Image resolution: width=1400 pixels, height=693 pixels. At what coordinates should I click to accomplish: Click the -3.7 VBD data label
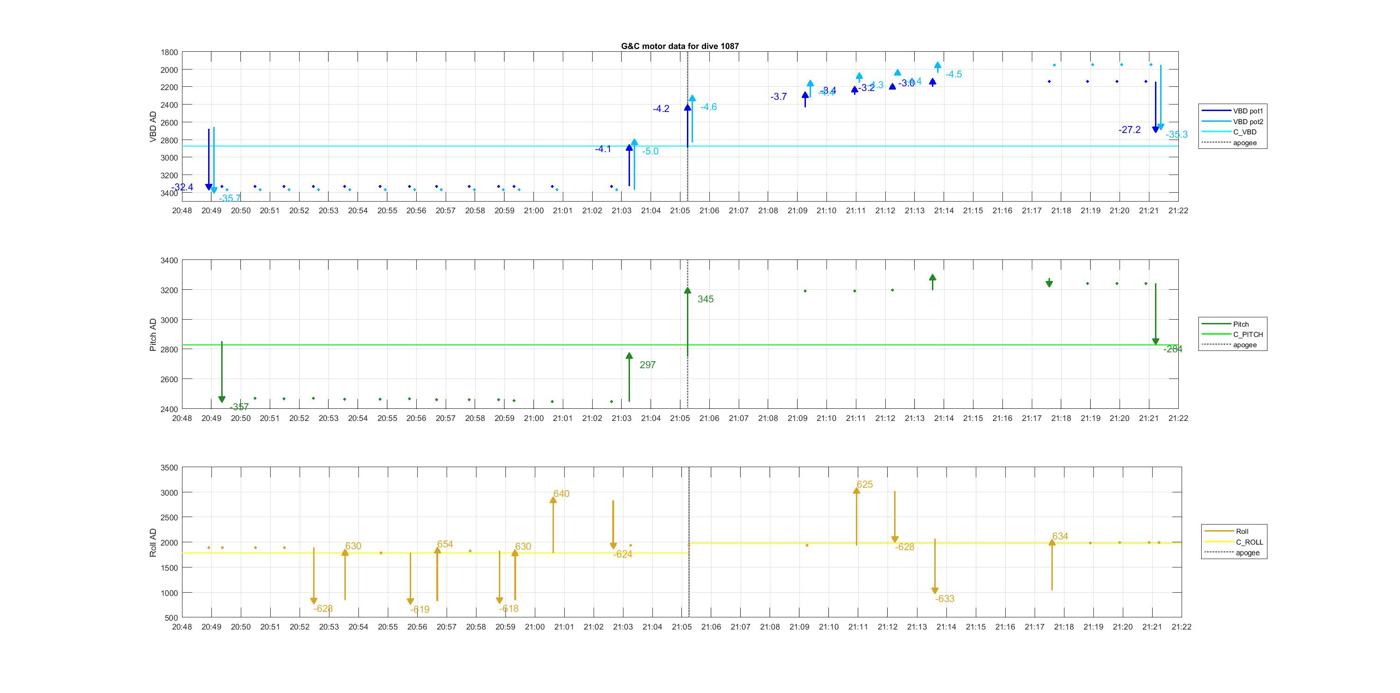[x=779, y=97]
